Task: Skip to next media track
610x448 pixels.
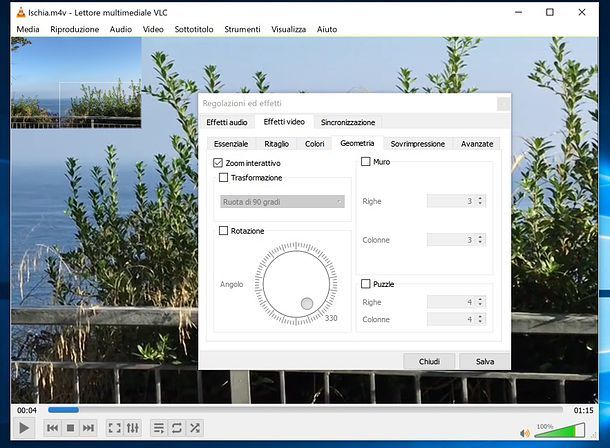Action: coord(88,428)
